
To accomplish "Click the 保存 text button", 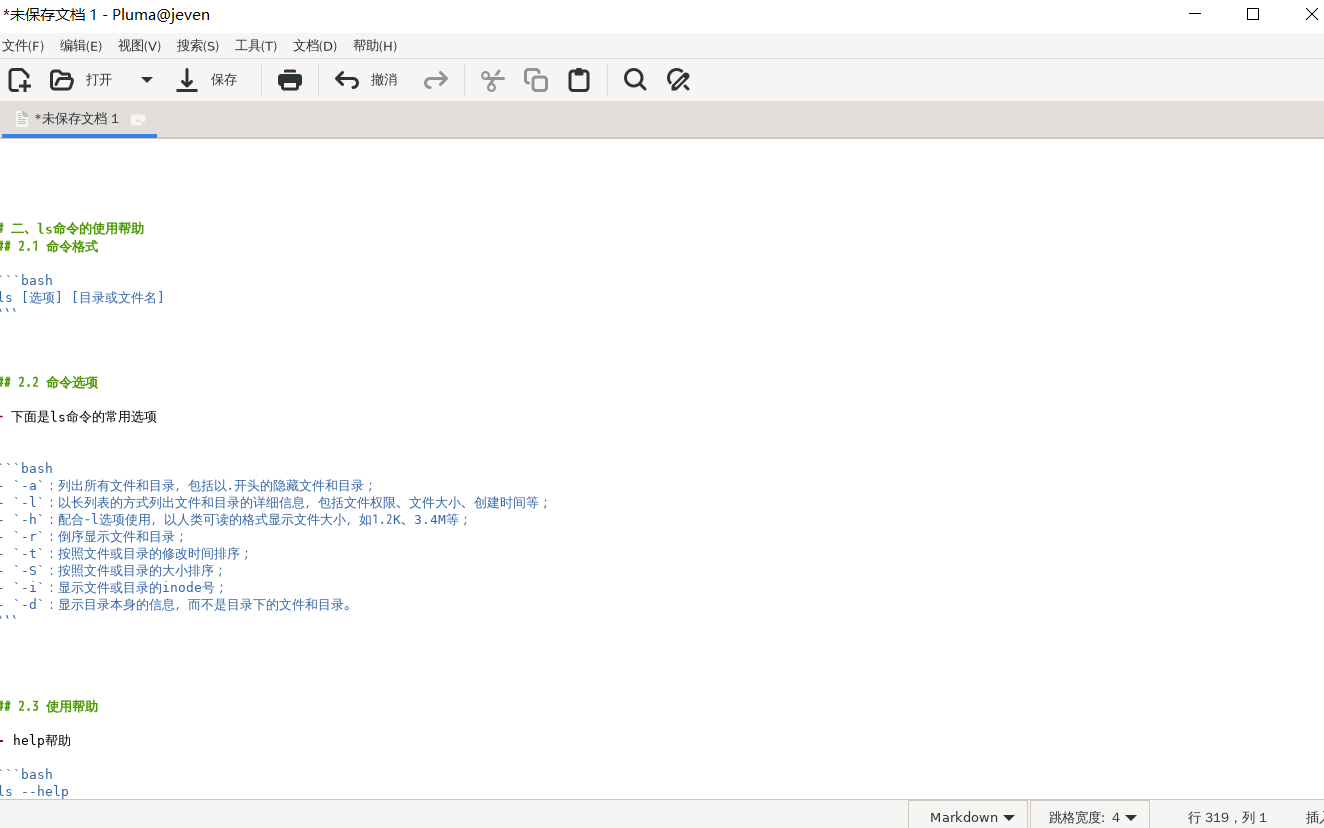I will pos(224,80).
